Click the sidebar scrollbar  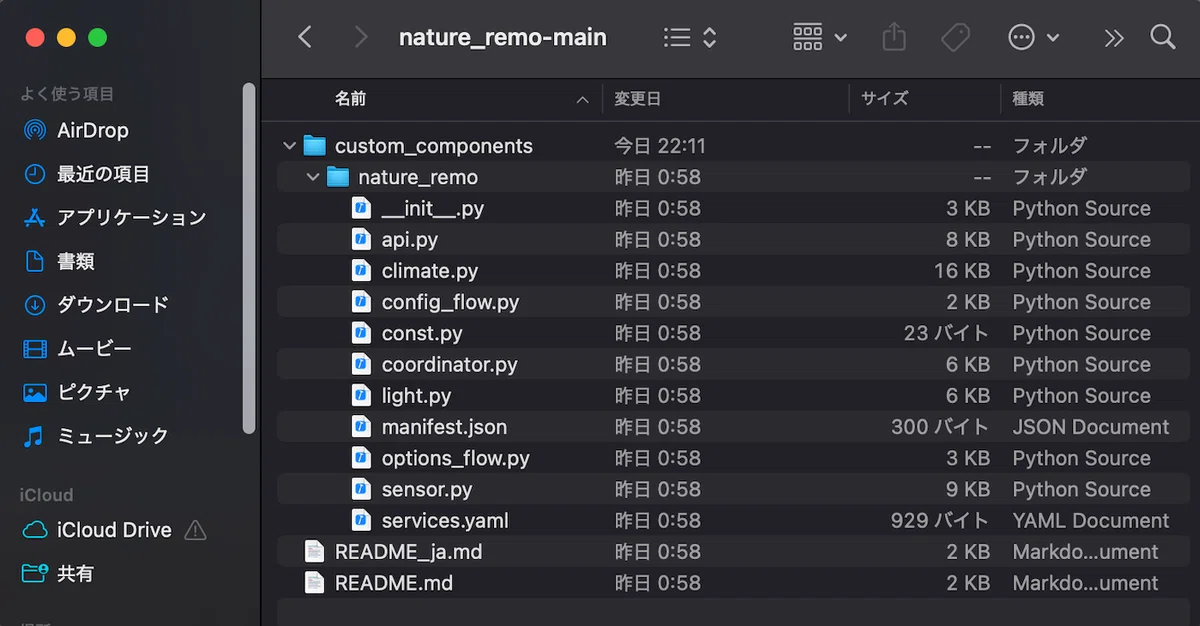[249, 258]
